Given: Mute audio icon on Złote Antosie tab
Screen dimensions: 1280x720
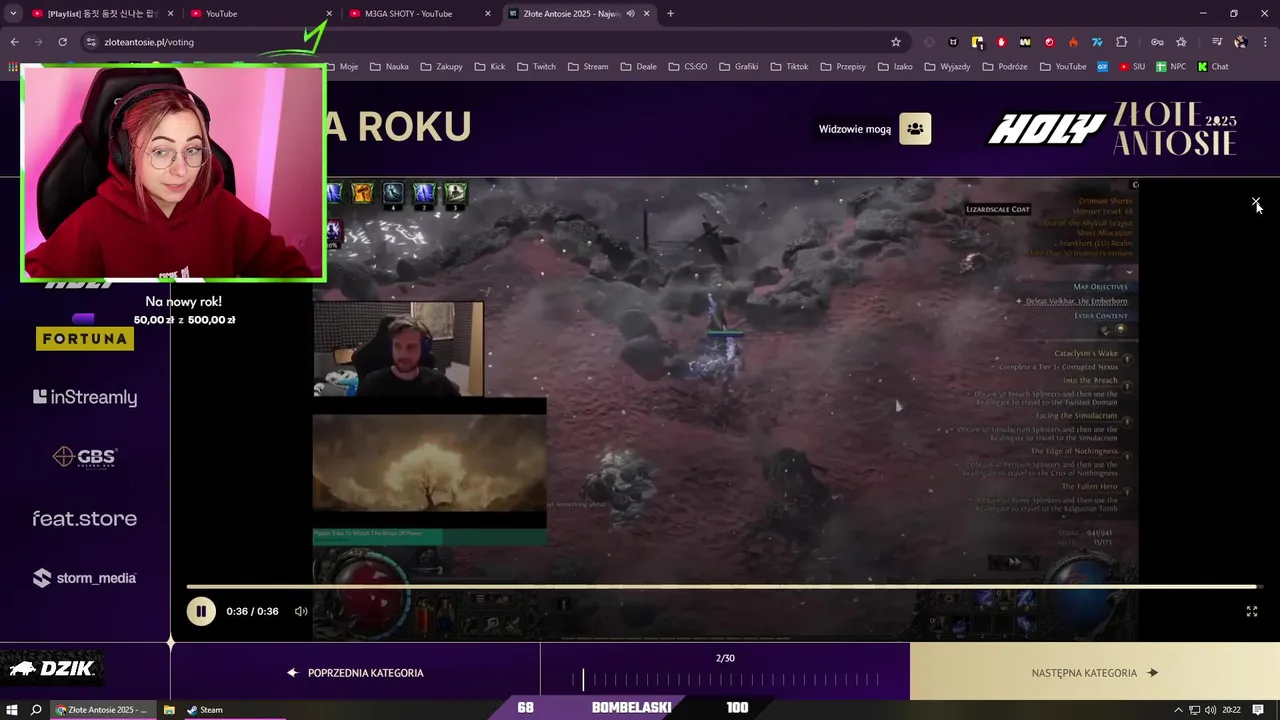Looking at the screenshot, I should (631, 14).
